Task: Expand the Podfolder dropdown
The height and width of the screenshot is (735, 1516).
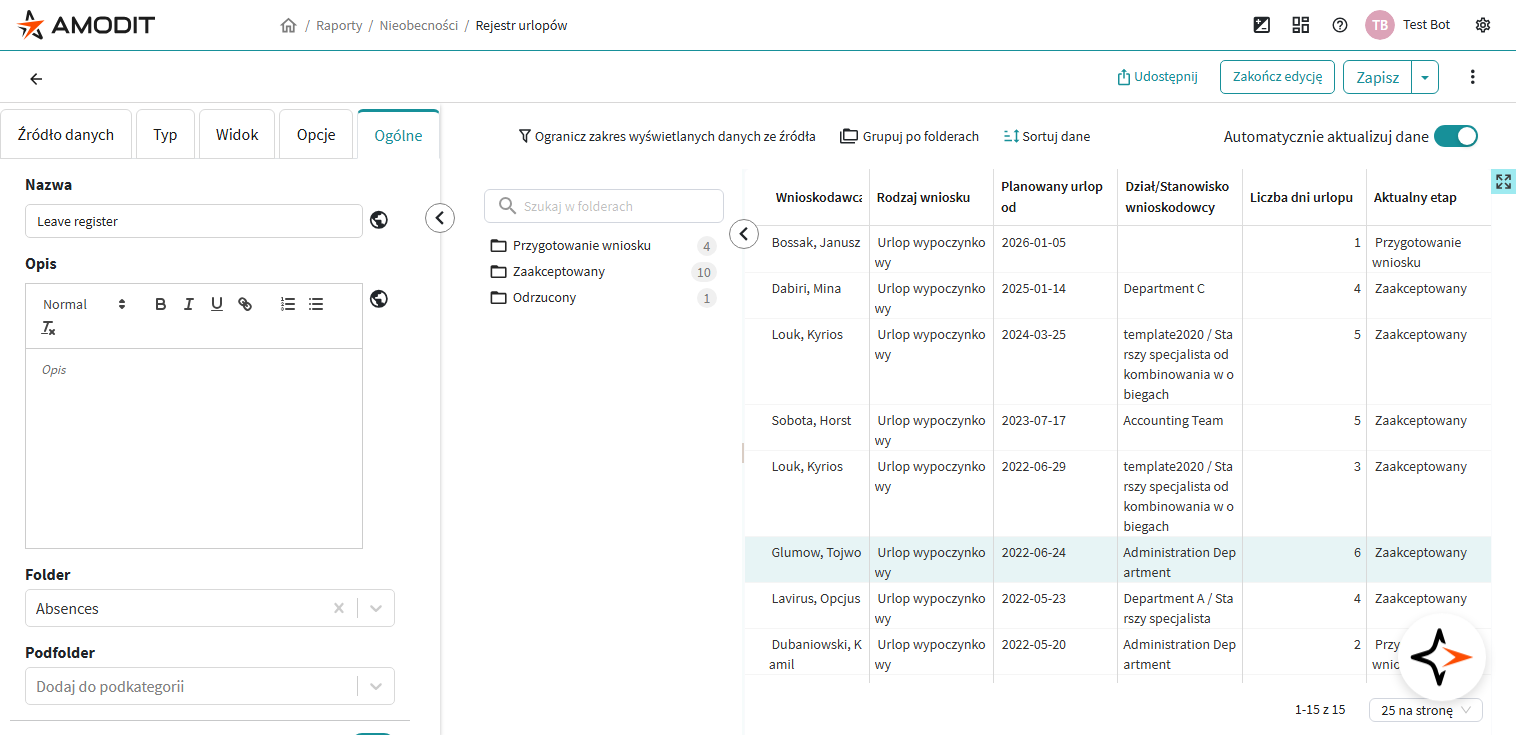Action: tap(376, 687)
